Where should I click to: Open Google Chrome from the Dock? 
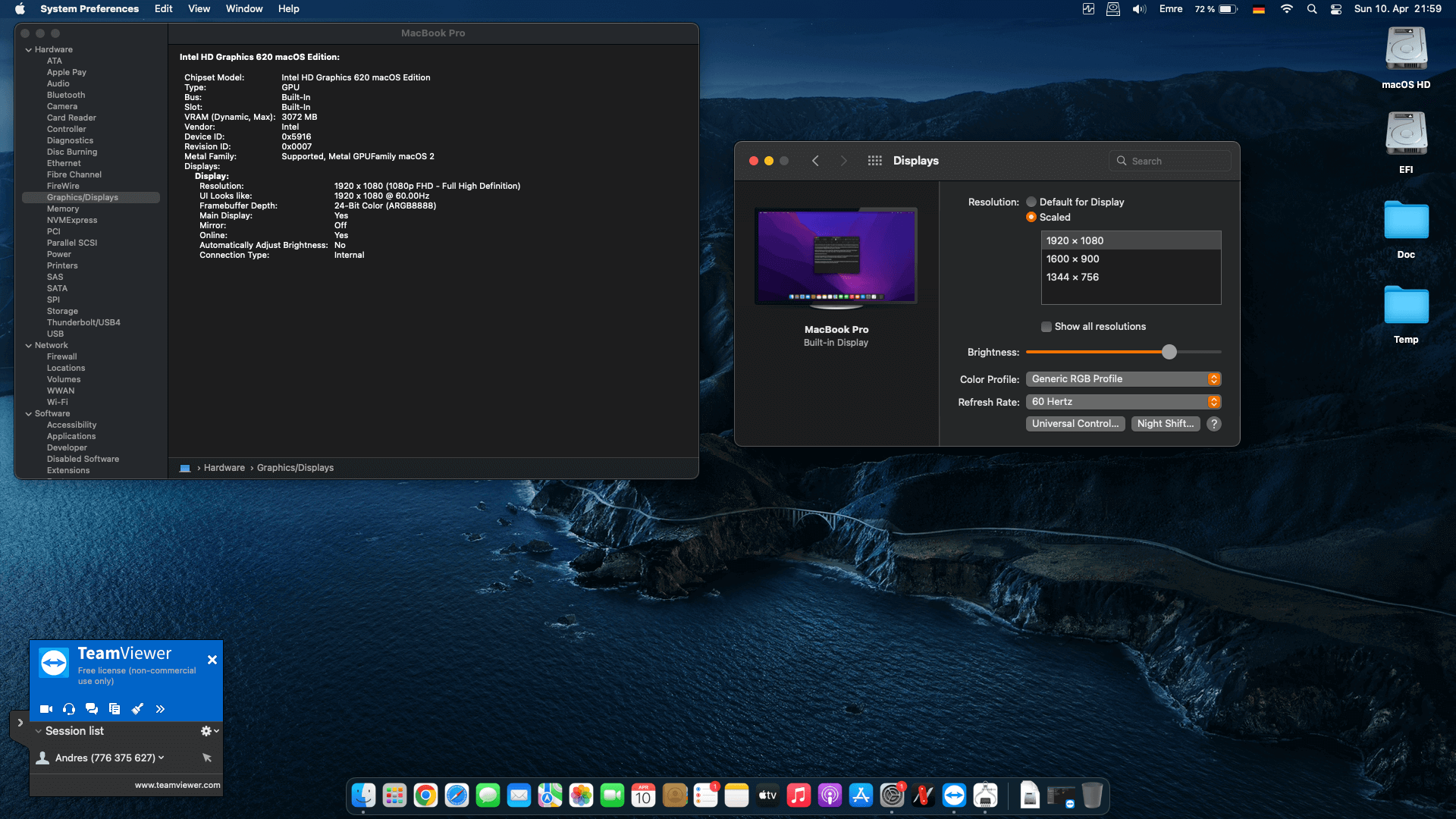tap(425, 795)
